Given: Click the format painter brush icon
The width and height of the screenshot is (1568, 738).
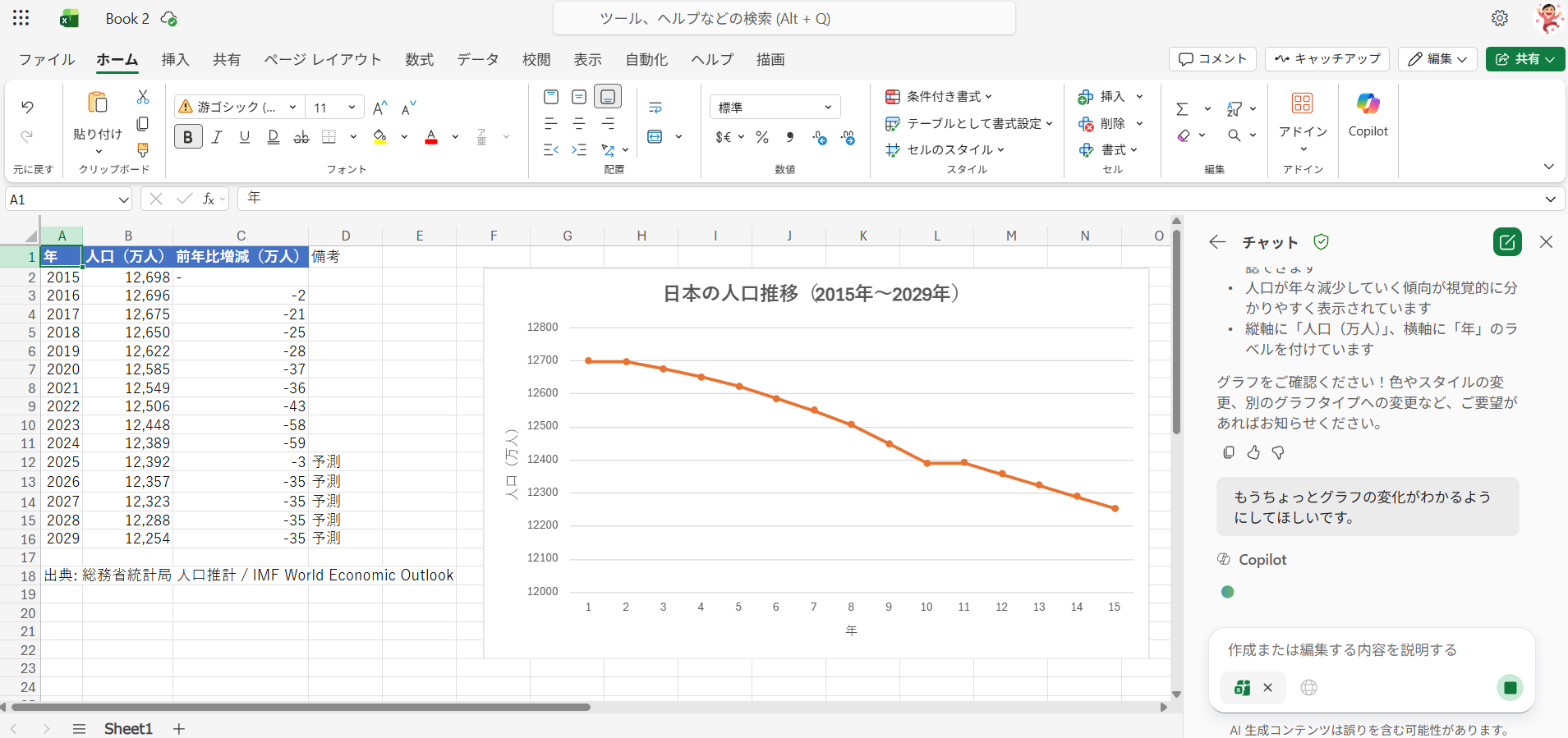Looking at the screenshot, I should [x=143, y=149].
